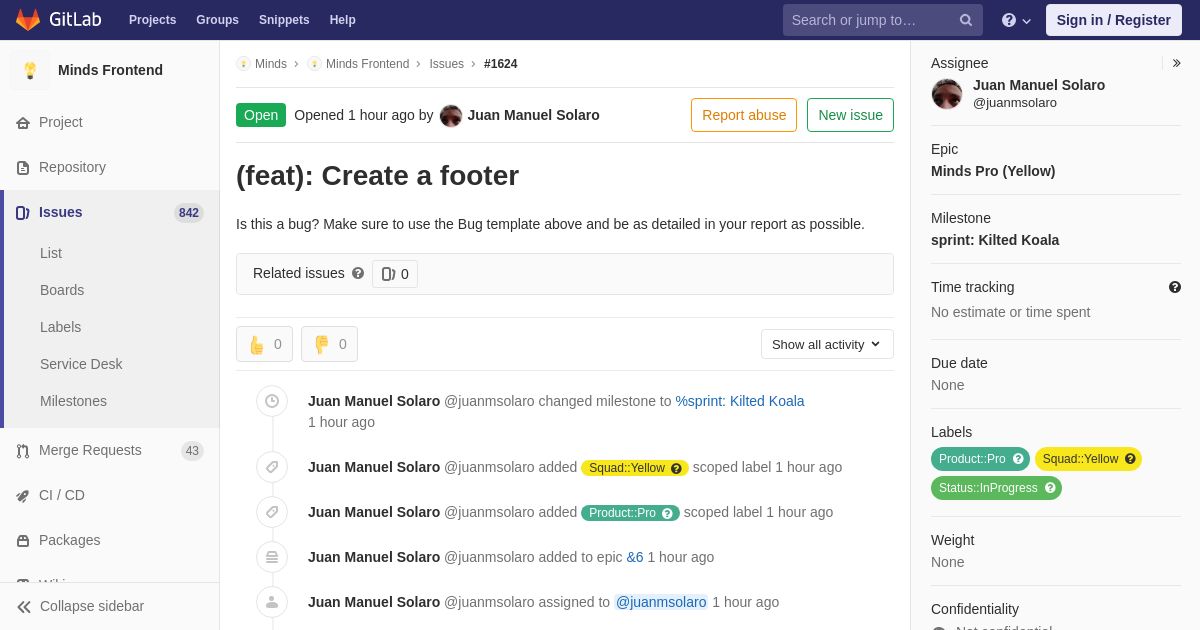The image size is (1200, 630).
Task: Open the issues List page
Action: (51, 253)
